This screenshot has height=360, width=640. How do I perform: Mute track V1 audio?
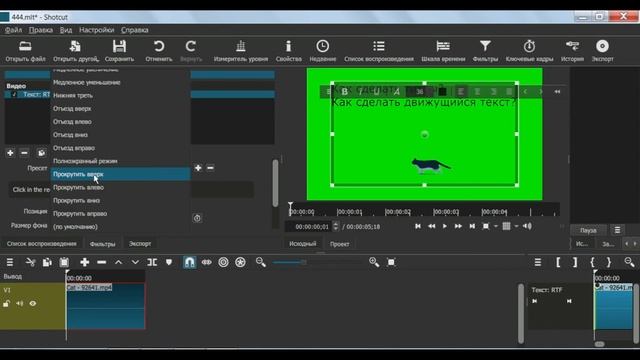[20, 304]
